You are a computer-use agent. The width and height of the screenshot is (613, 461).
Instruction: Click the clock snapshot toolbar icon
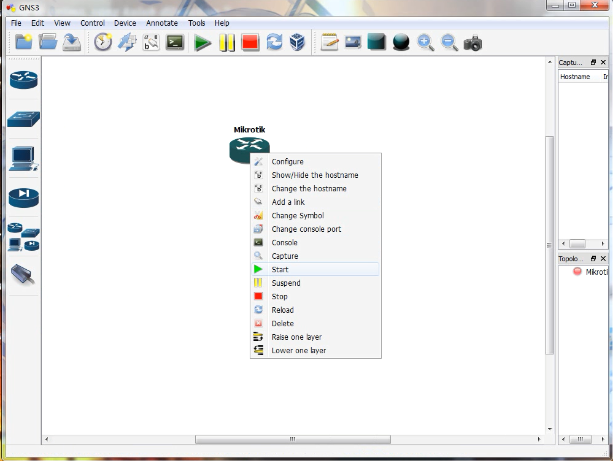(103, 42)
